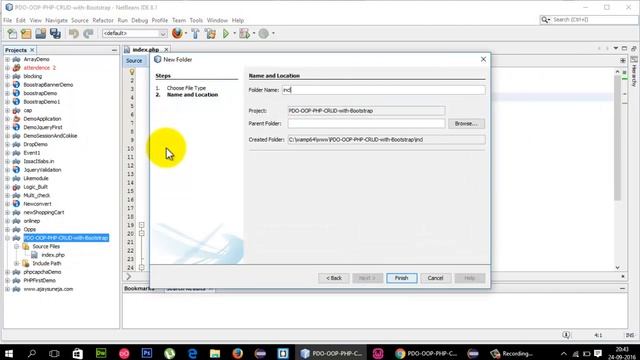The width and height of the screenshot is (640, 360).
Task: Click the Search (Ctrl+I) field
Action: [588, 20]
